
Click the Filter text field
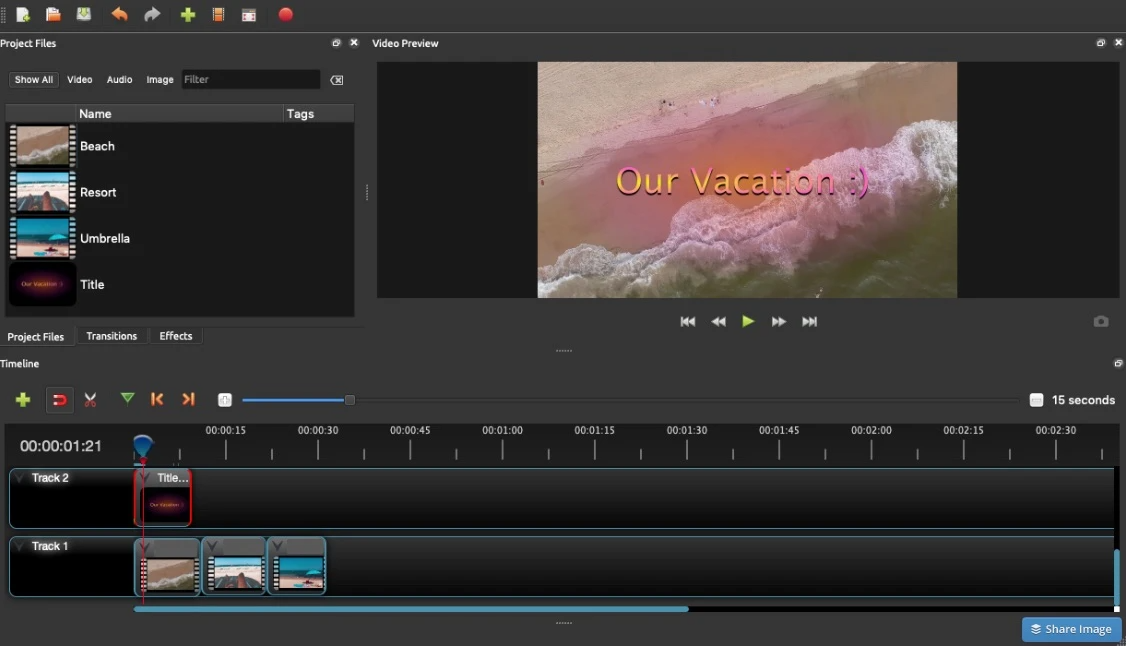(x=250, y=80)
